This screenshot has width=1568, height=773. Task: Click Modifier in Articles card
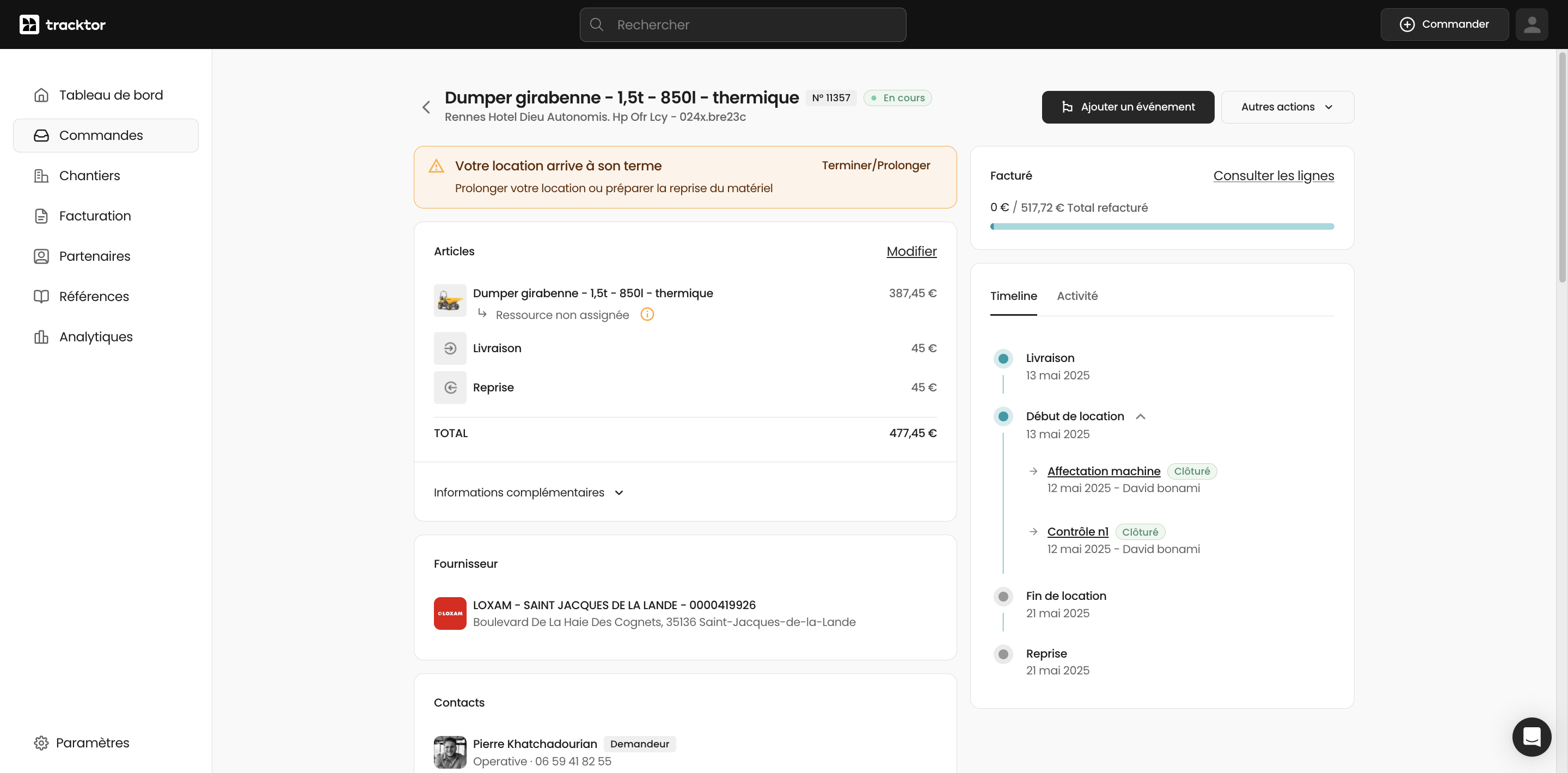coord(911,251)
